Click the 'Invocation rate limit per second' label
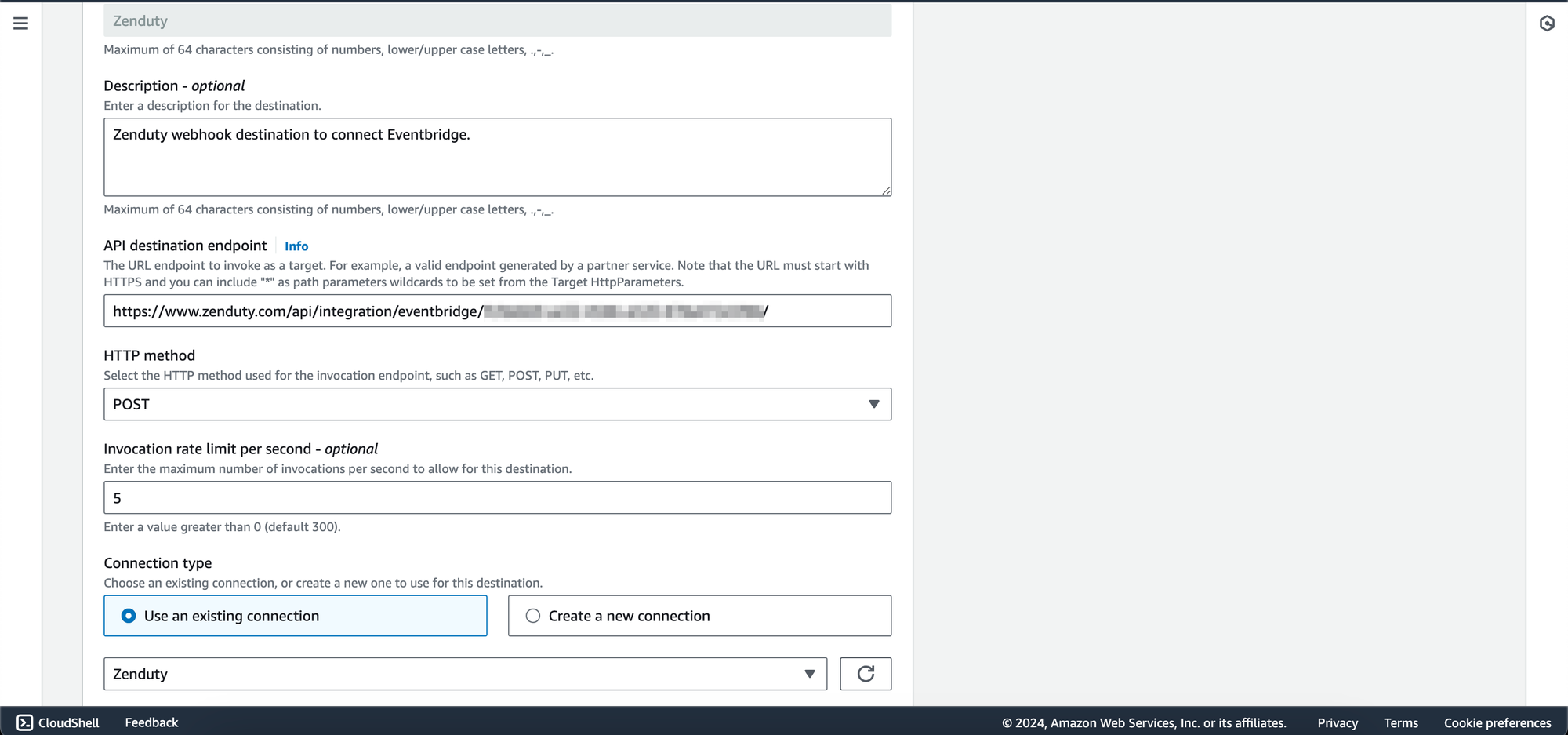This screenshot has height=735, width=1568. pos(241,449)
